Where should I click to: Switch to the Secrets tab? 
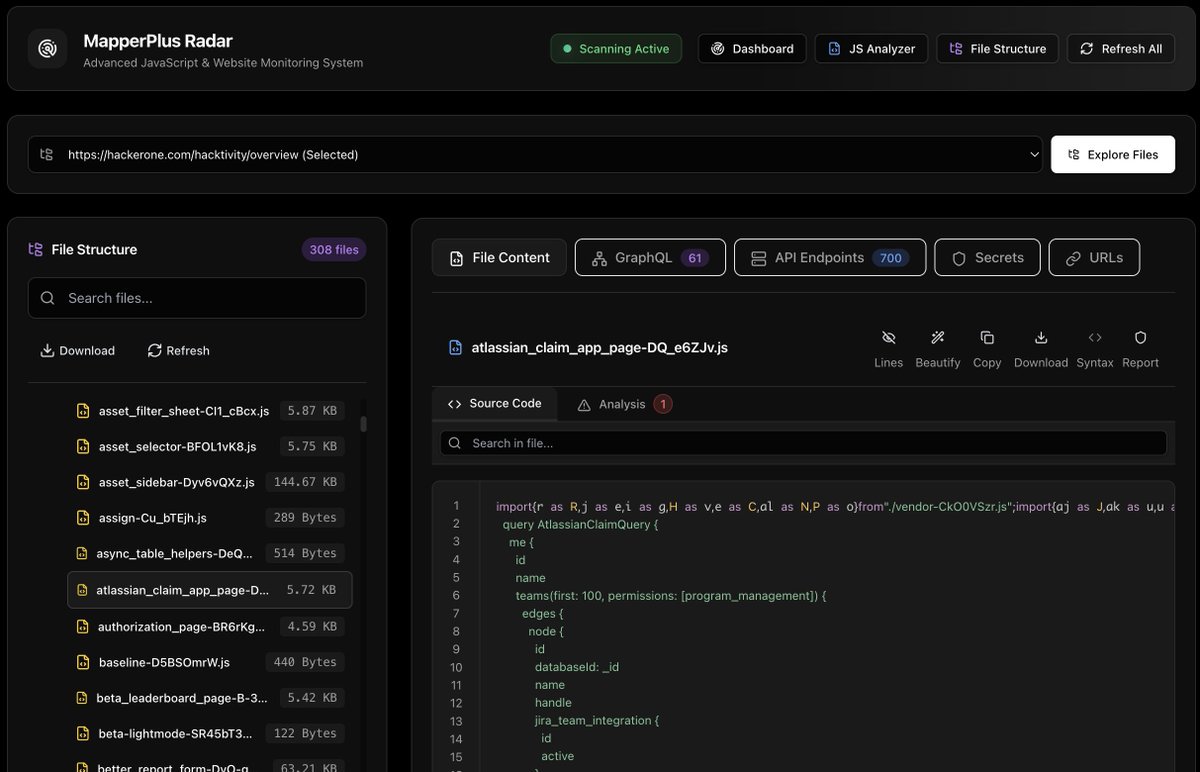[x=987, y=257]
